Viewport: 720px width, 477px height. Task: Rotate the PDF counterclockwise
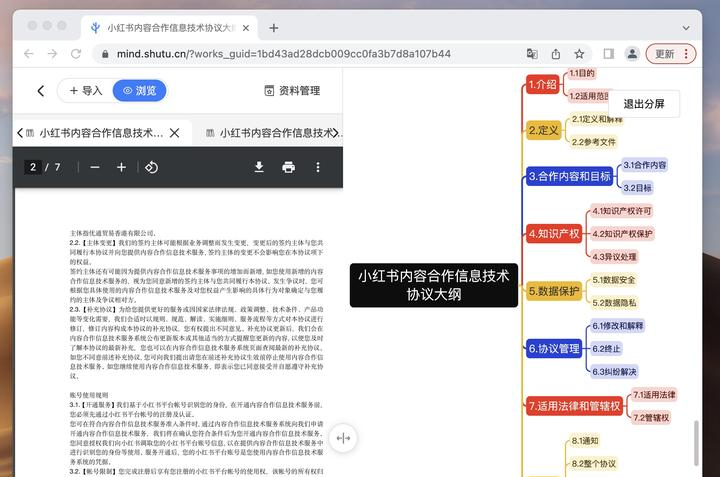coord(152,168)
